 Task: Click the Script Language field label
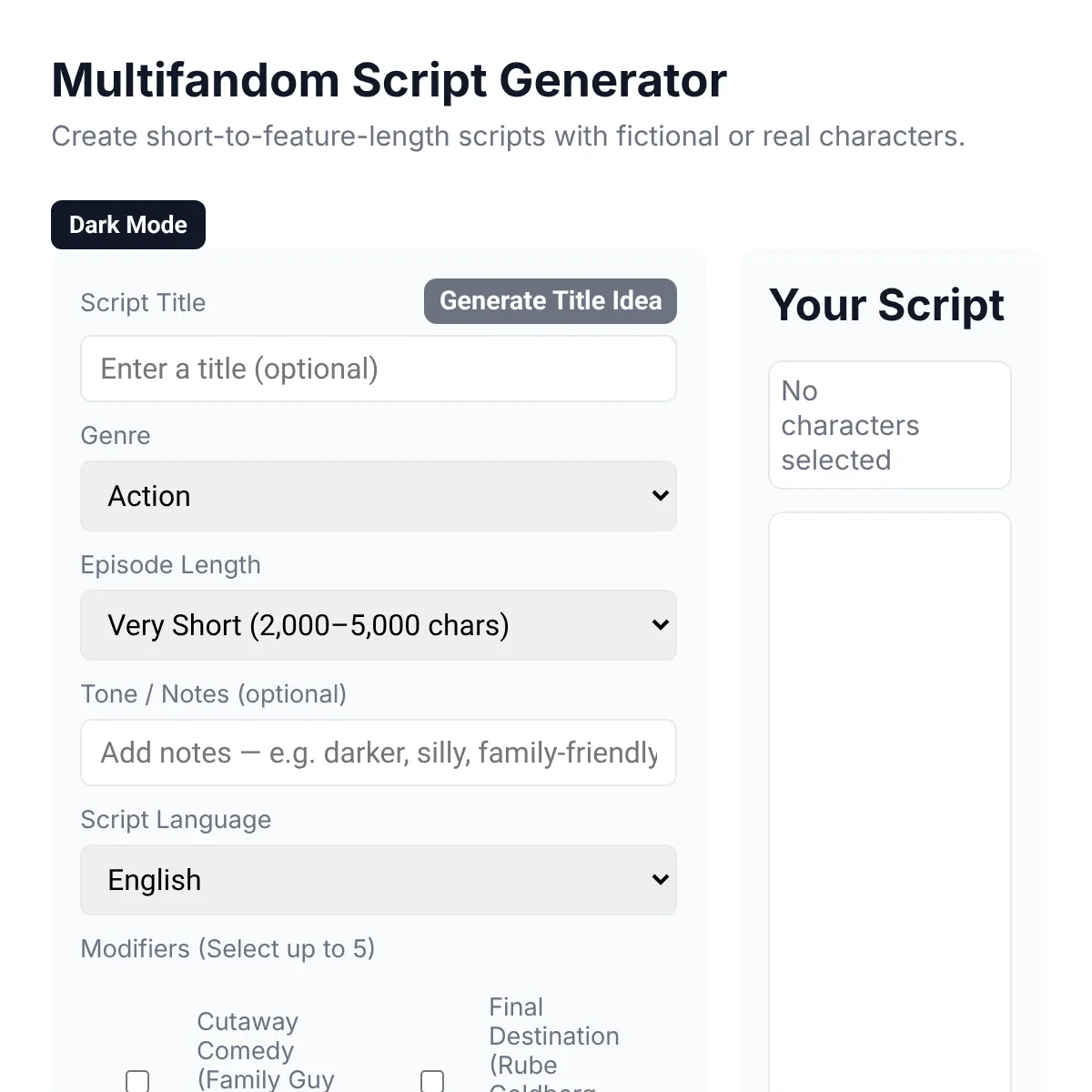pos(176,820)
